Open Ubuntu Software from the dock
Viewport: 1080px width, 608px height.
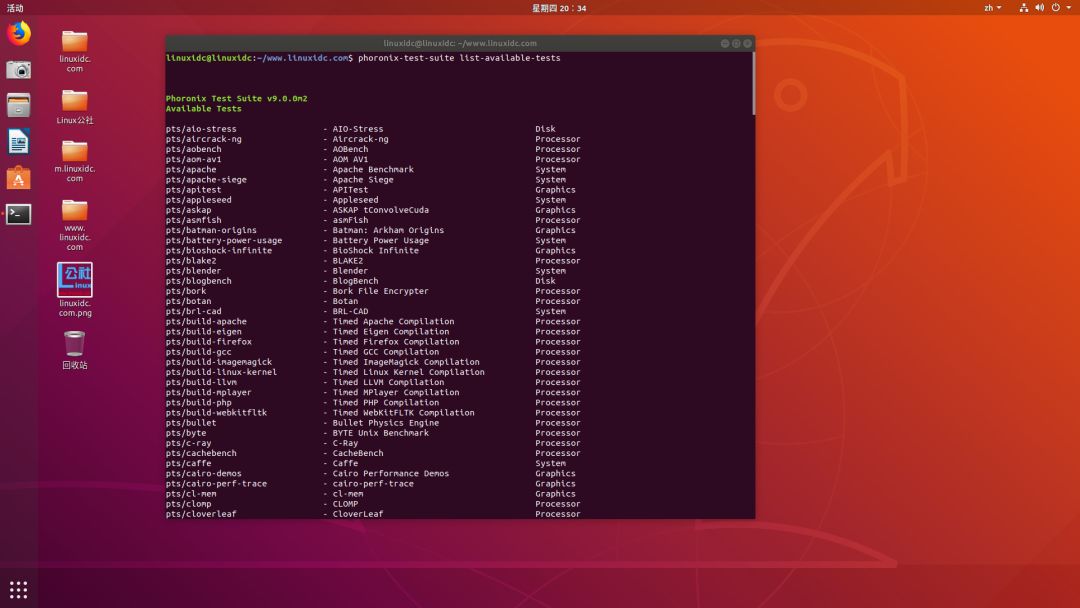(x=19, y=178)
